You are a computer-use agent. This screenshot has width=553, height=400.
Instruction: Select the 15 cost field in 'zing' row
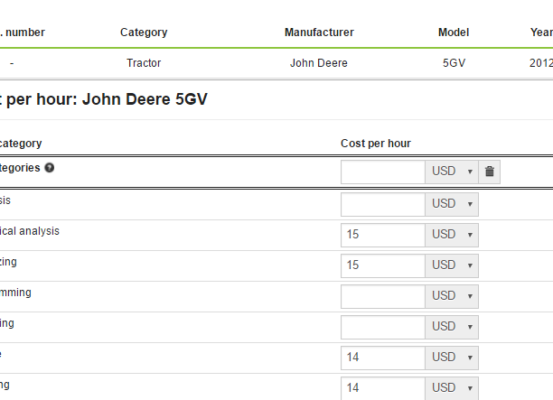click(383, 266)
